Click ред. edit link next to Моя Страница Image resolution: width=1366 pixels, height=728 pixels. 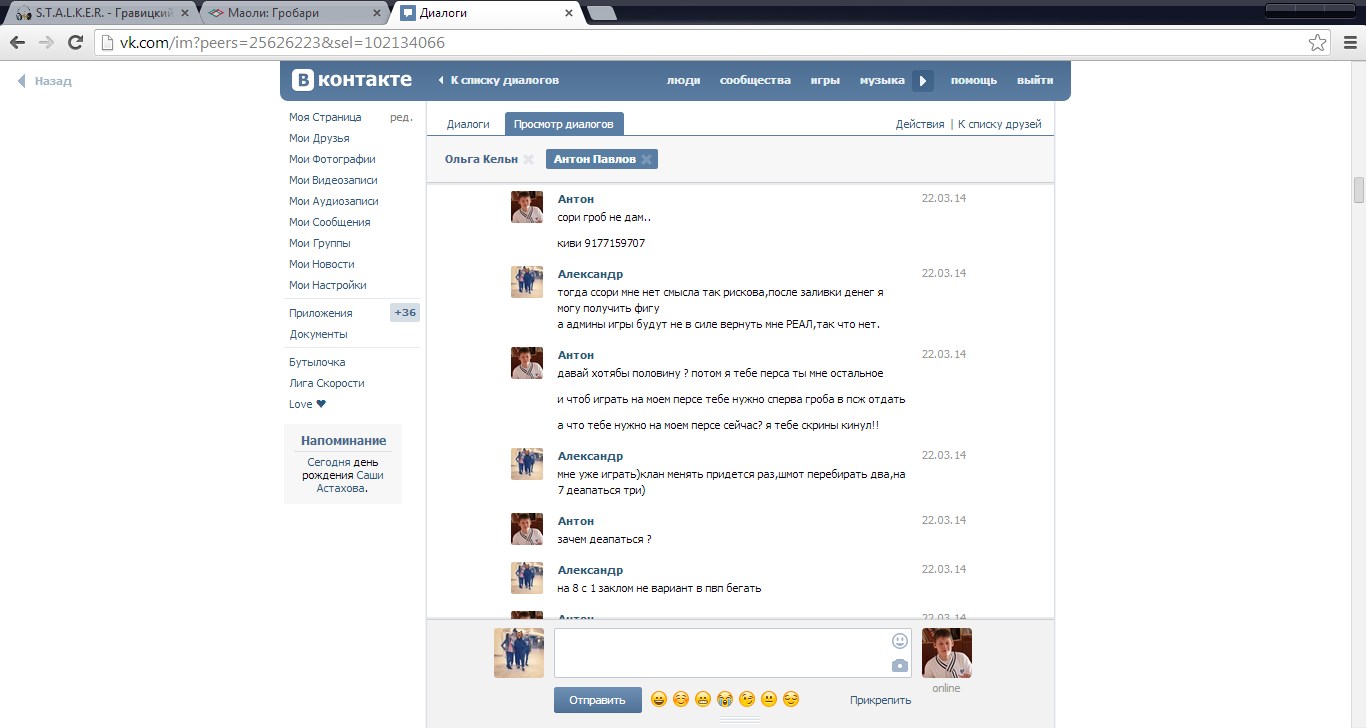pyautogui.click(x=401, y=117)
